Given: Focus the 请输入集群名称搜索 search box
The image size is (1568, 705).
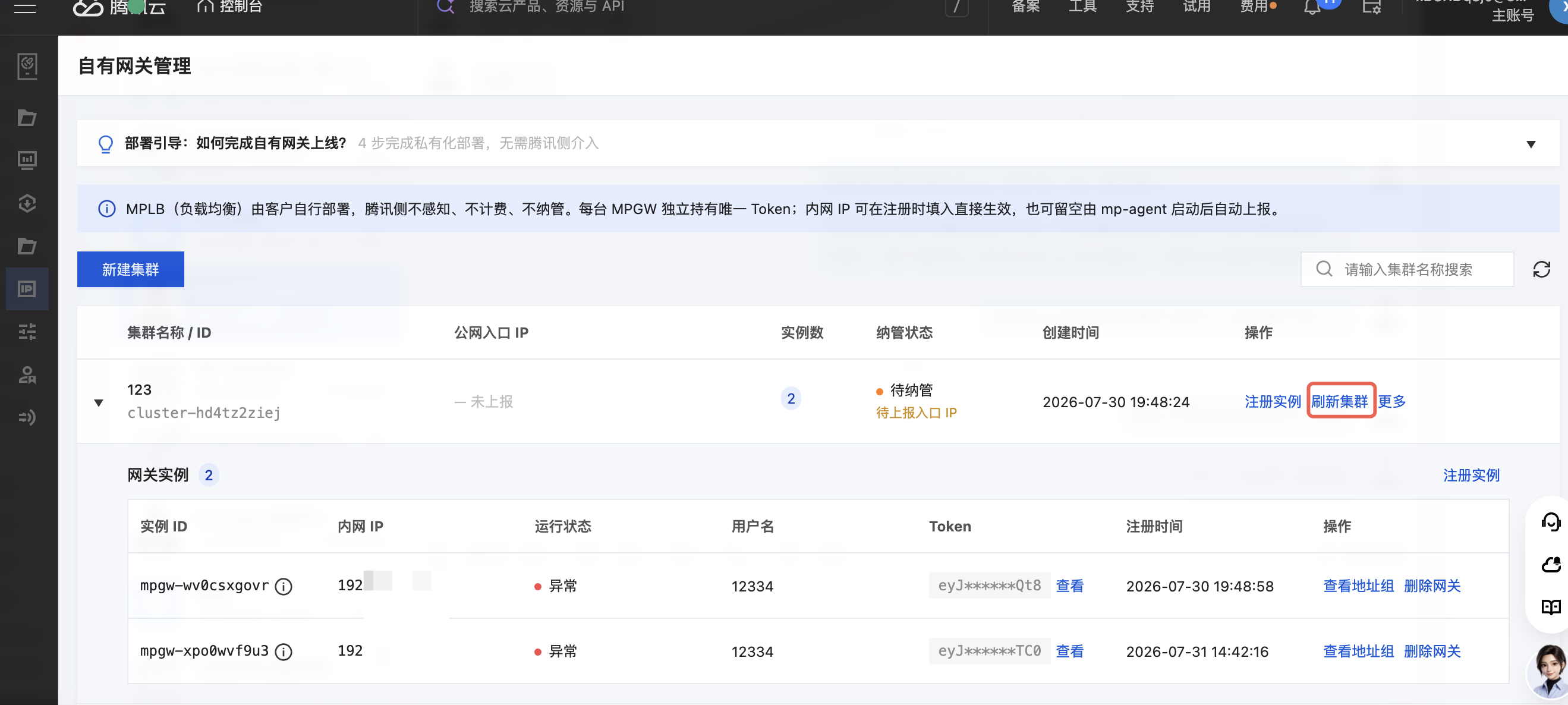Looking at the screenshot, I should pyautogui.click(x=1408, y=269).
